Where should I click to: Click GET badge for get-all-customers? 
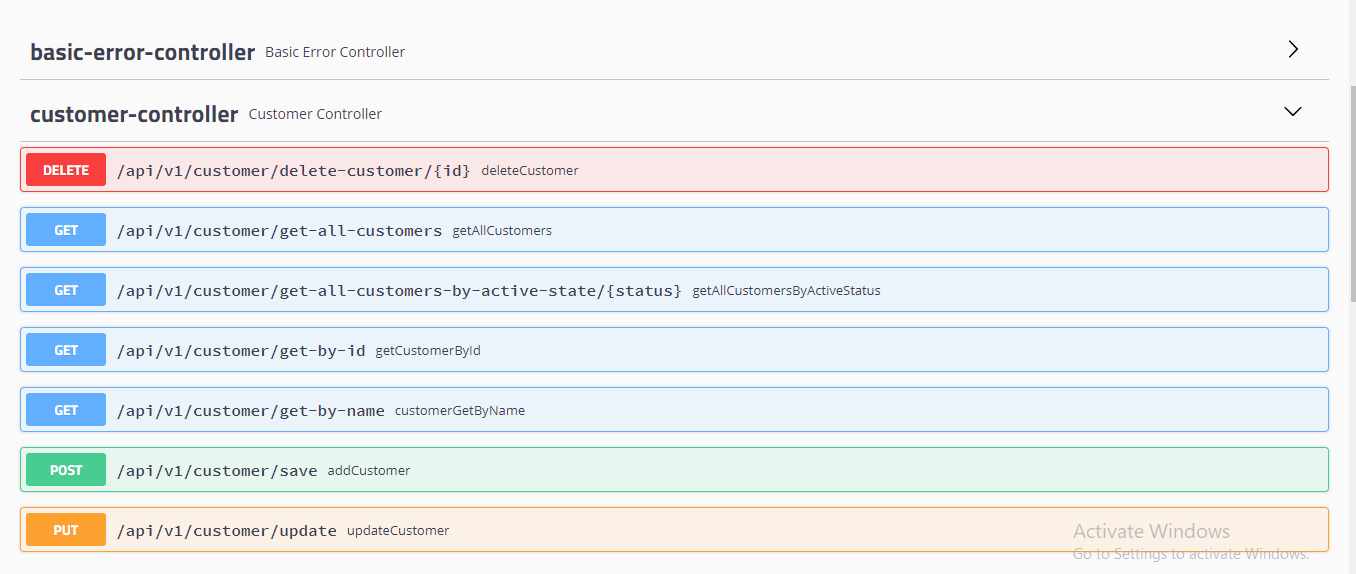(x=66, y=230)
